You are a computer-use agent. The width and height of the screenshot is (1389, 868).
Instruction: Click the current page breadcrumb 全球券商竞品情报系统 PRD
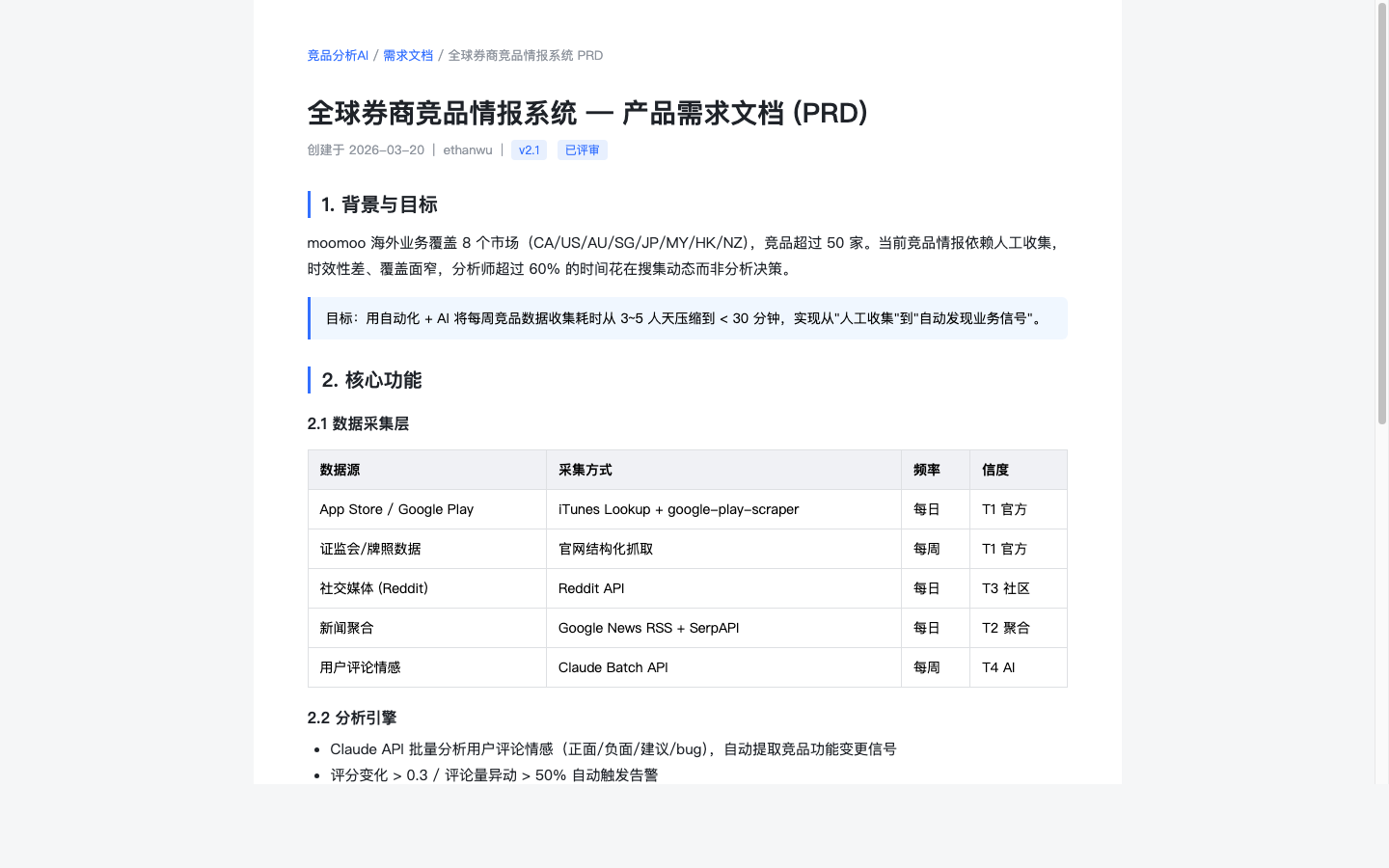pyautogui.click(x=523, y=55)
